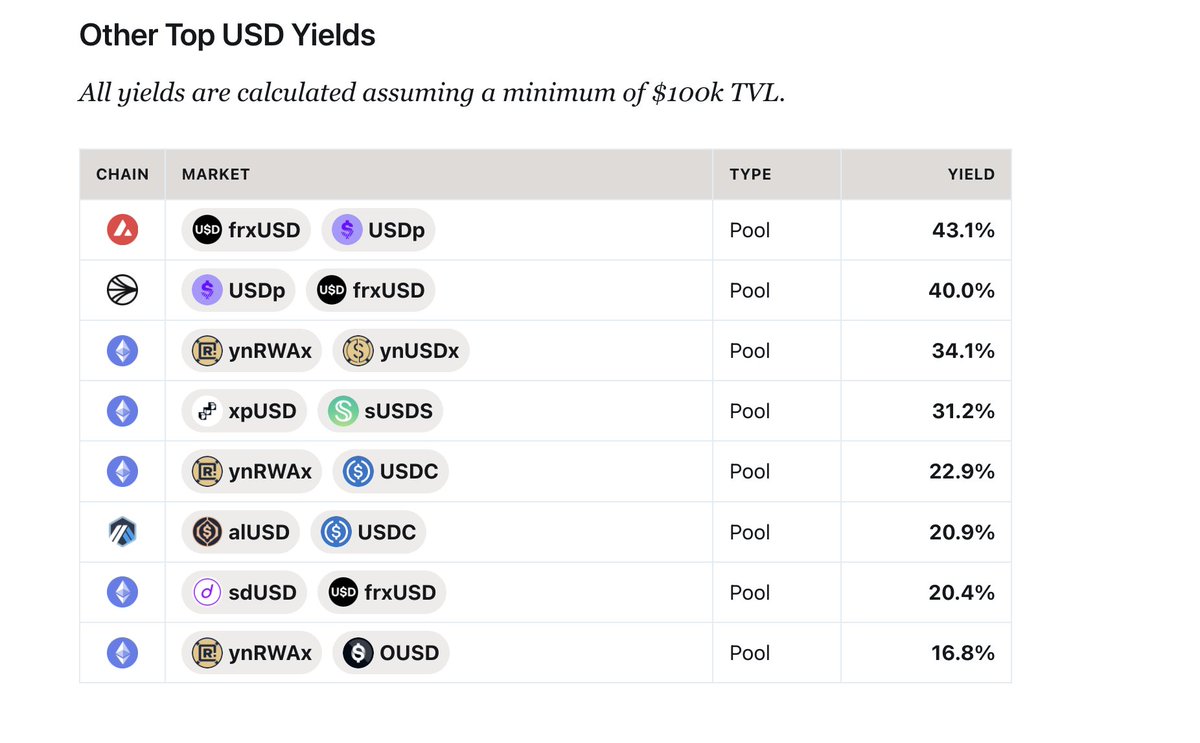Click the ynUSDx token icon
The height and width of the screenshot is (743, 1200).
(358, 351)
